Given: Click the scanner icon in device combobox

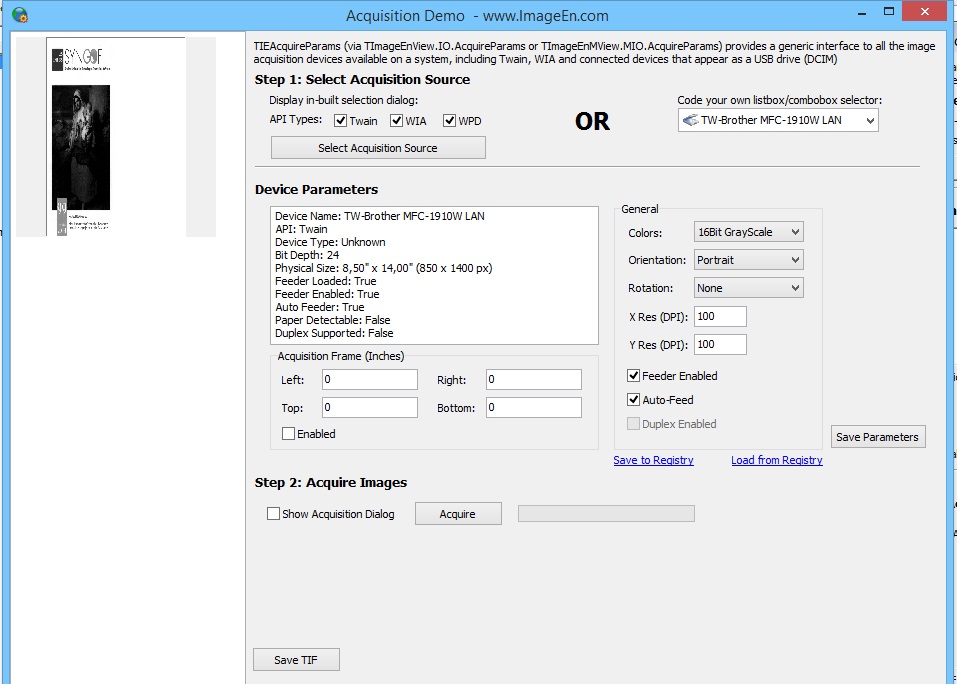Looking at the screenshot, I should pyautogui.click(x=690, y=120).
